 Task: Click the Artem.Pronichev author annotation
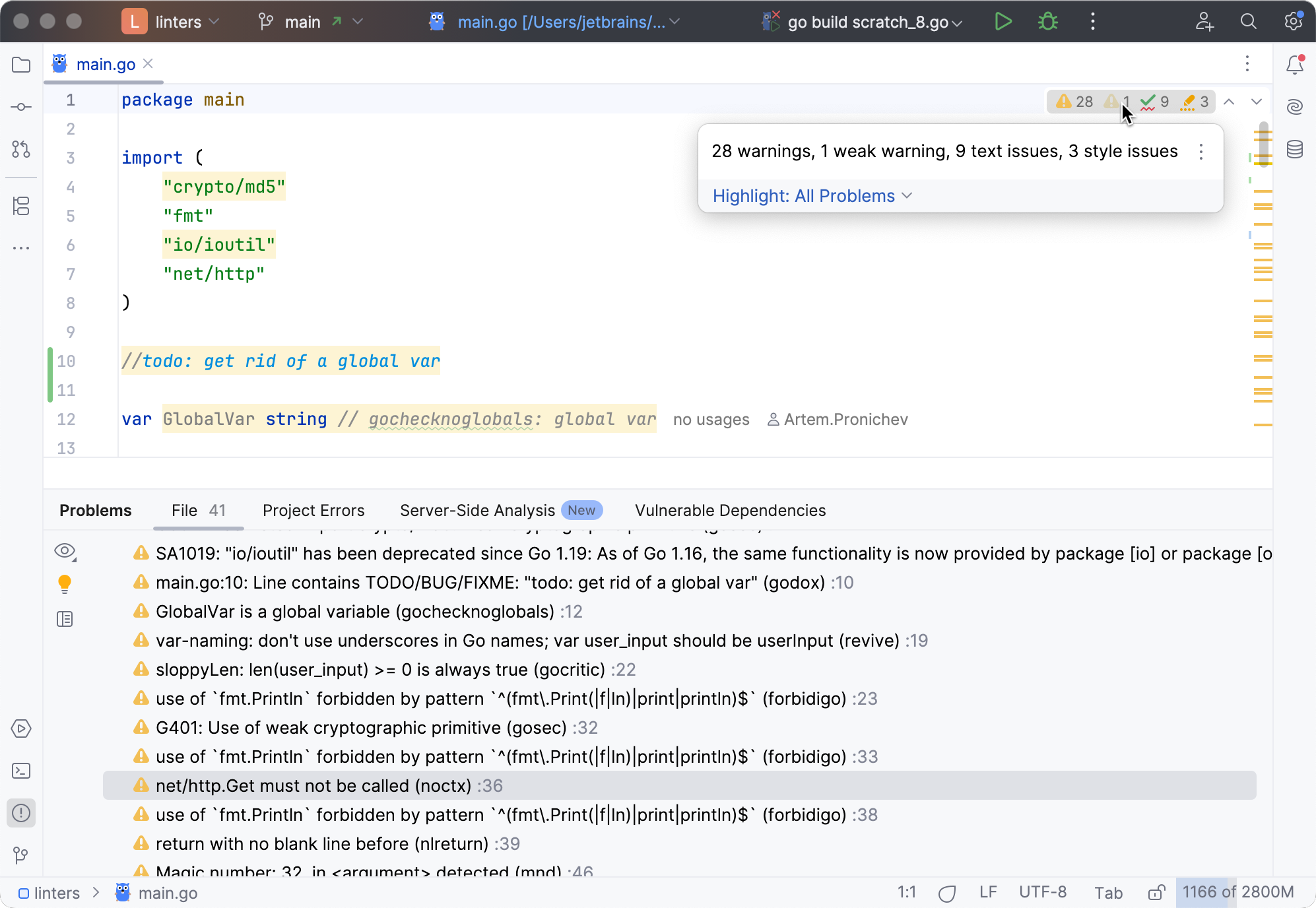[x=845, y=419]
